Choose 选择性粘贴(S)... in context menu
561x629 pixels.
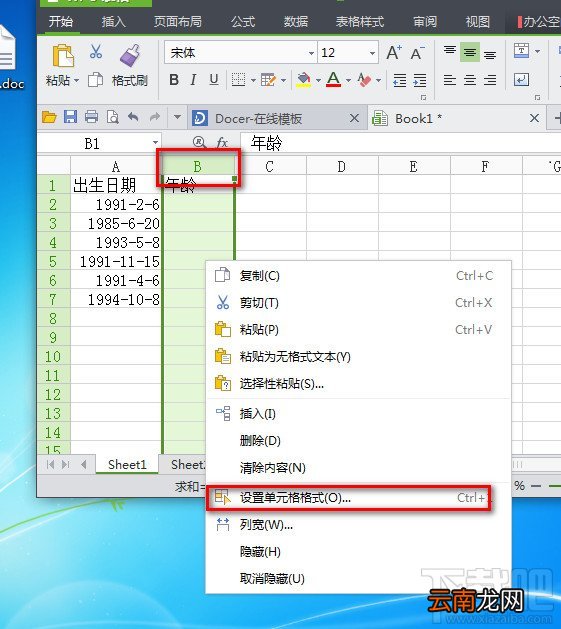click(358, 384)
